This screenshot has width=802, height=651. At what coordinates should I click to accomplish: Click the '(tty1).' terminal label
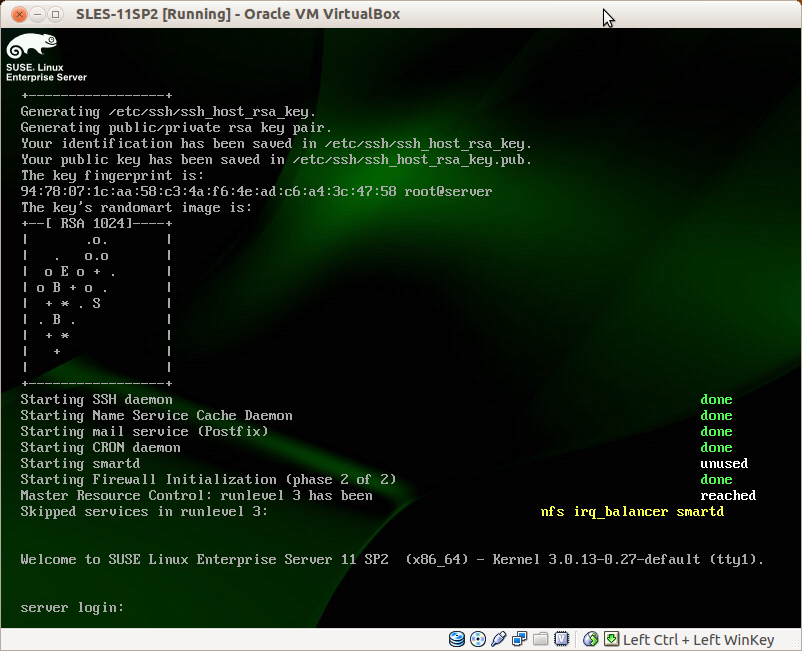point(737,559)
